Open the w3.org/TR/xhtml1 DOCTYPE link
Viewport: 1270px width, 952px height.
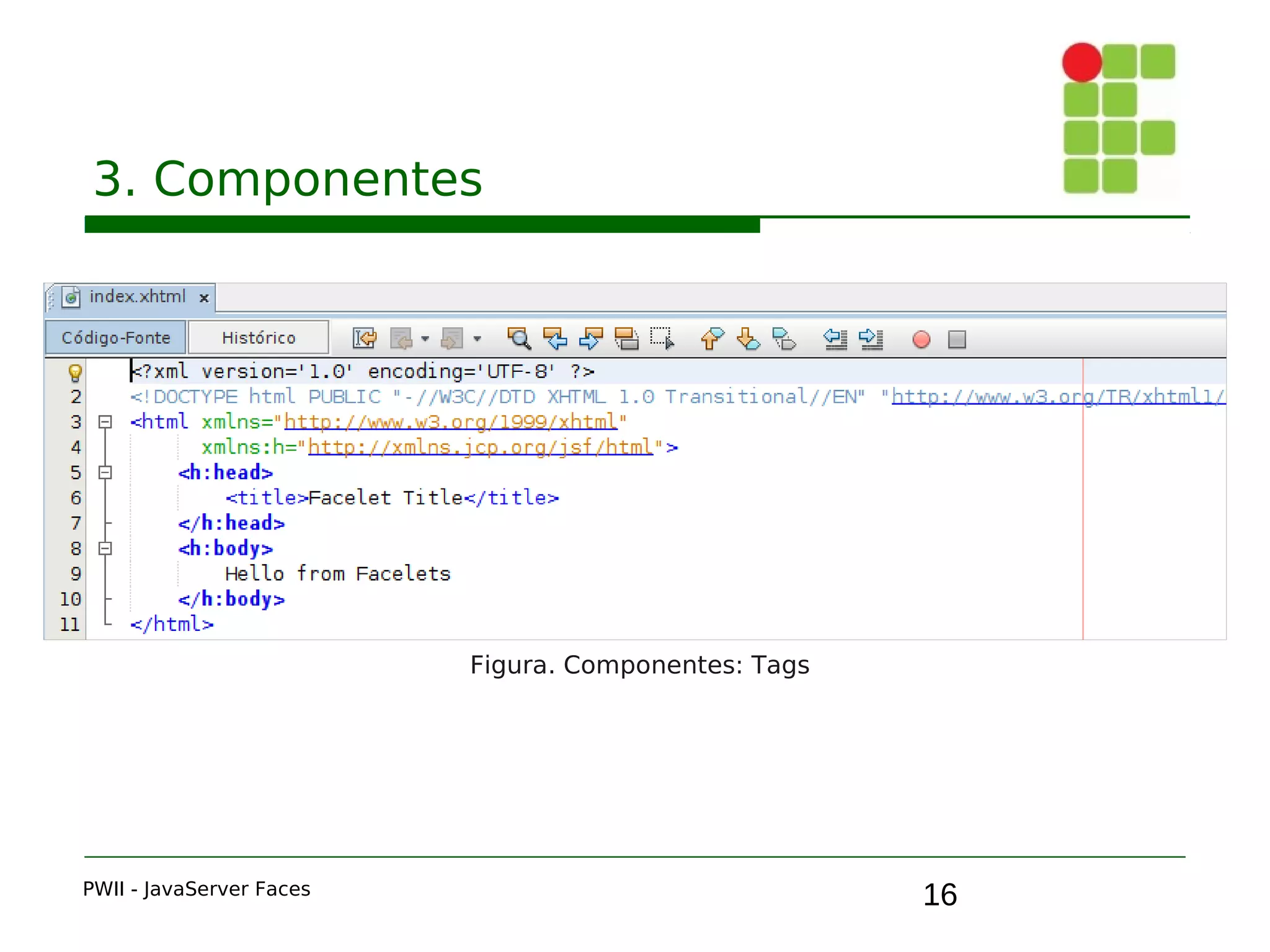point(1058,397)
